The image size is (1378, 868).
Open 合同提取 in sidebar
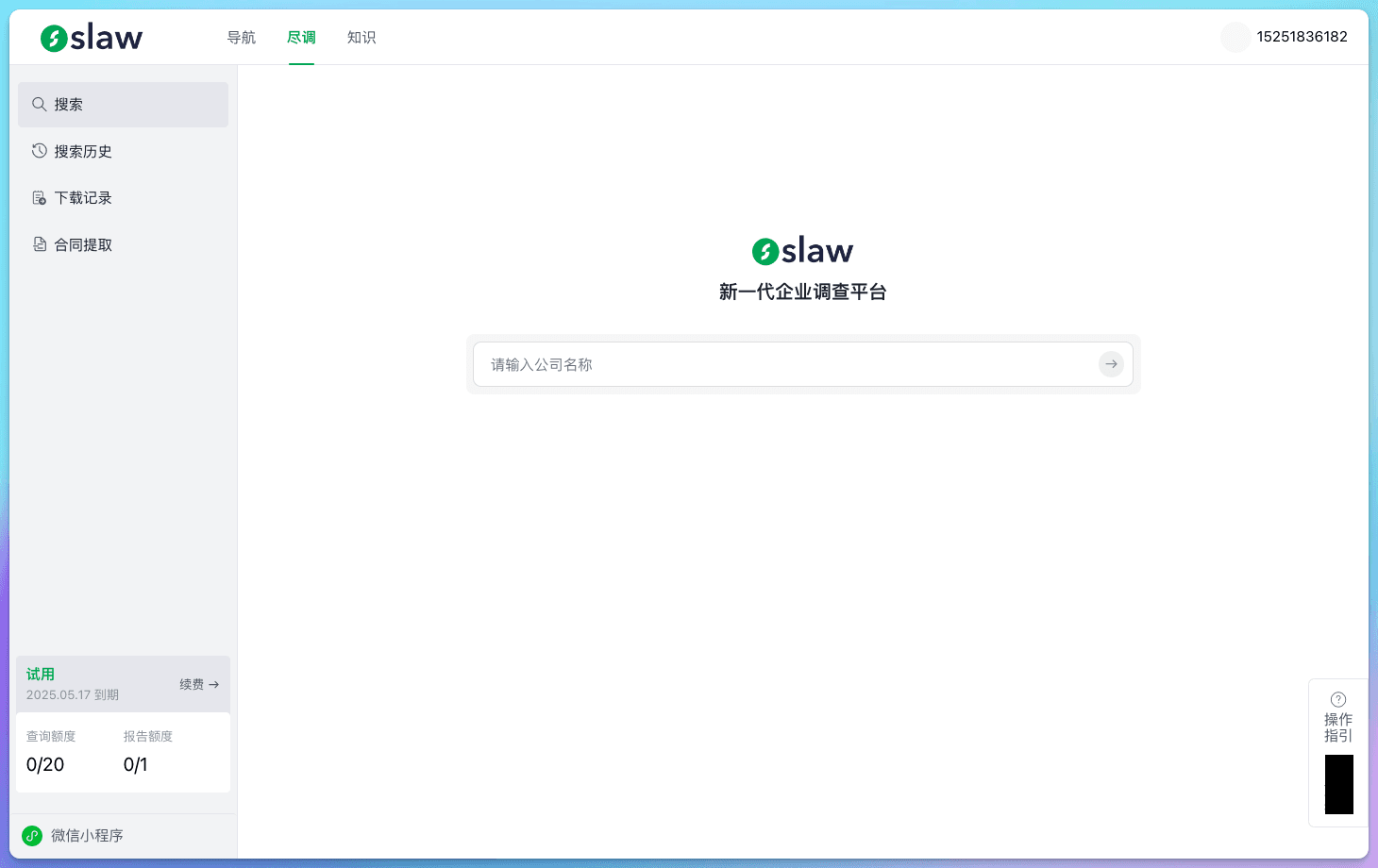pos(123,244)
